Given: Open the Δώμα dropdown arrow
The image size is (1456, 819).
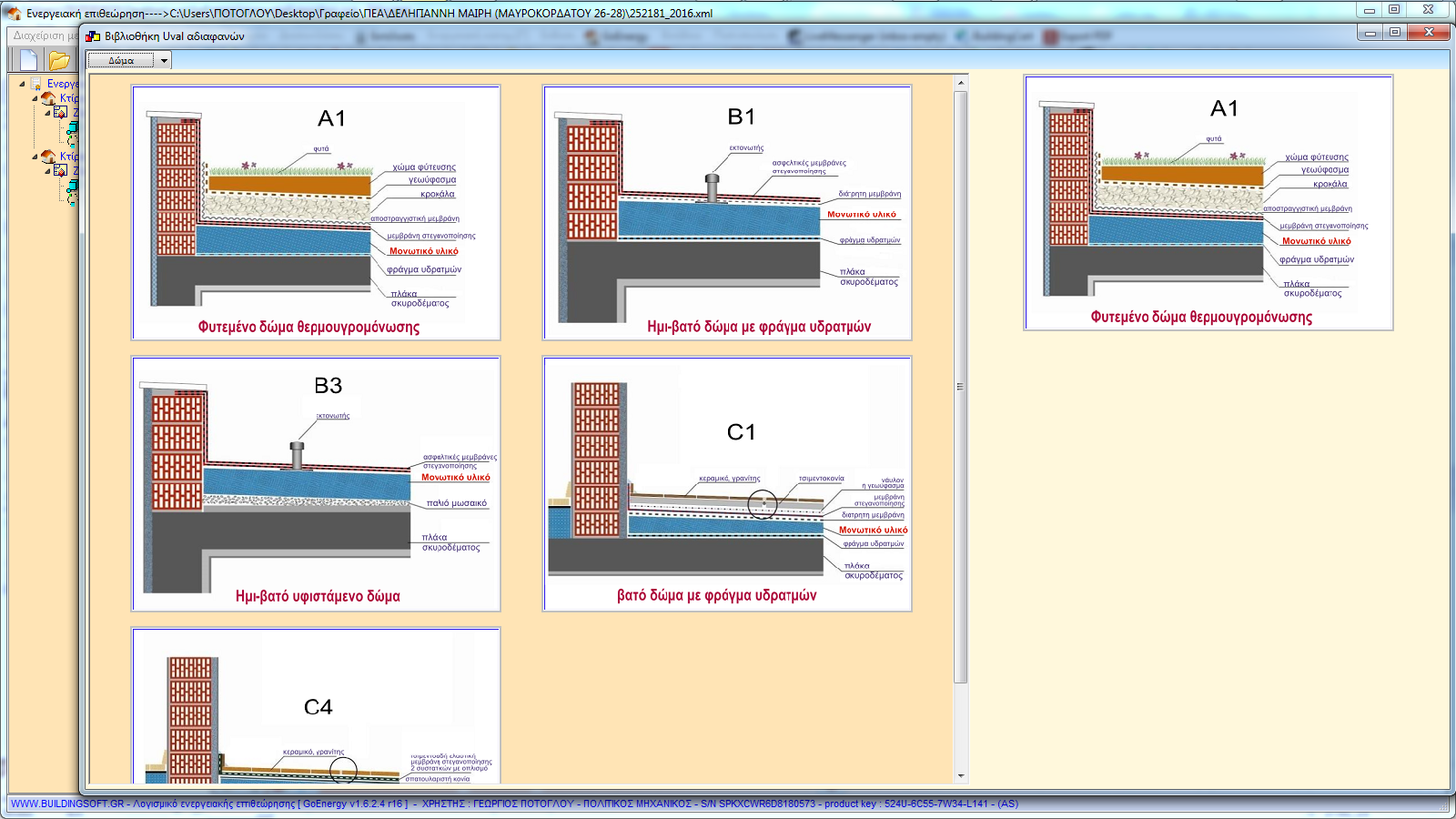Looking at the screenshot, I should [164, 61].
